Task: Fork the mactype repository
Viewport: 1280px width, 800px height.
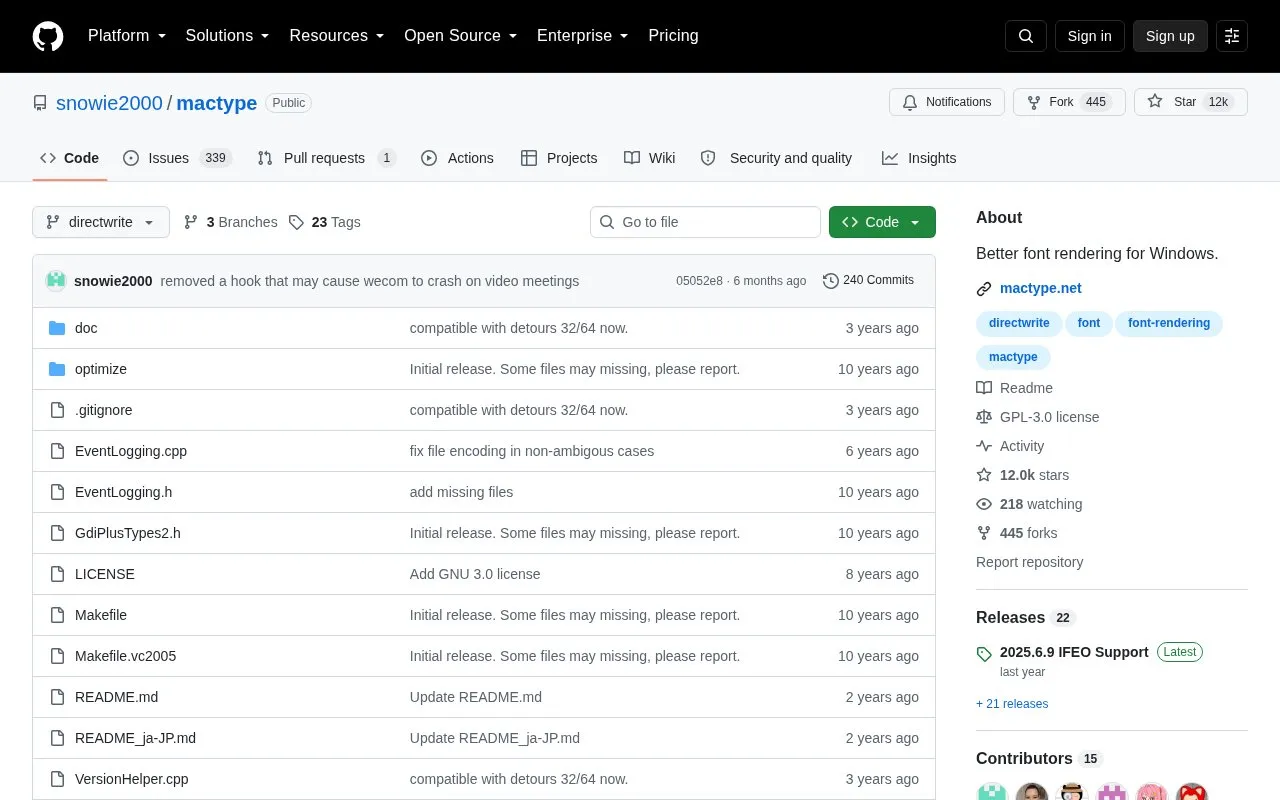Action: [x=1069, y=102]
